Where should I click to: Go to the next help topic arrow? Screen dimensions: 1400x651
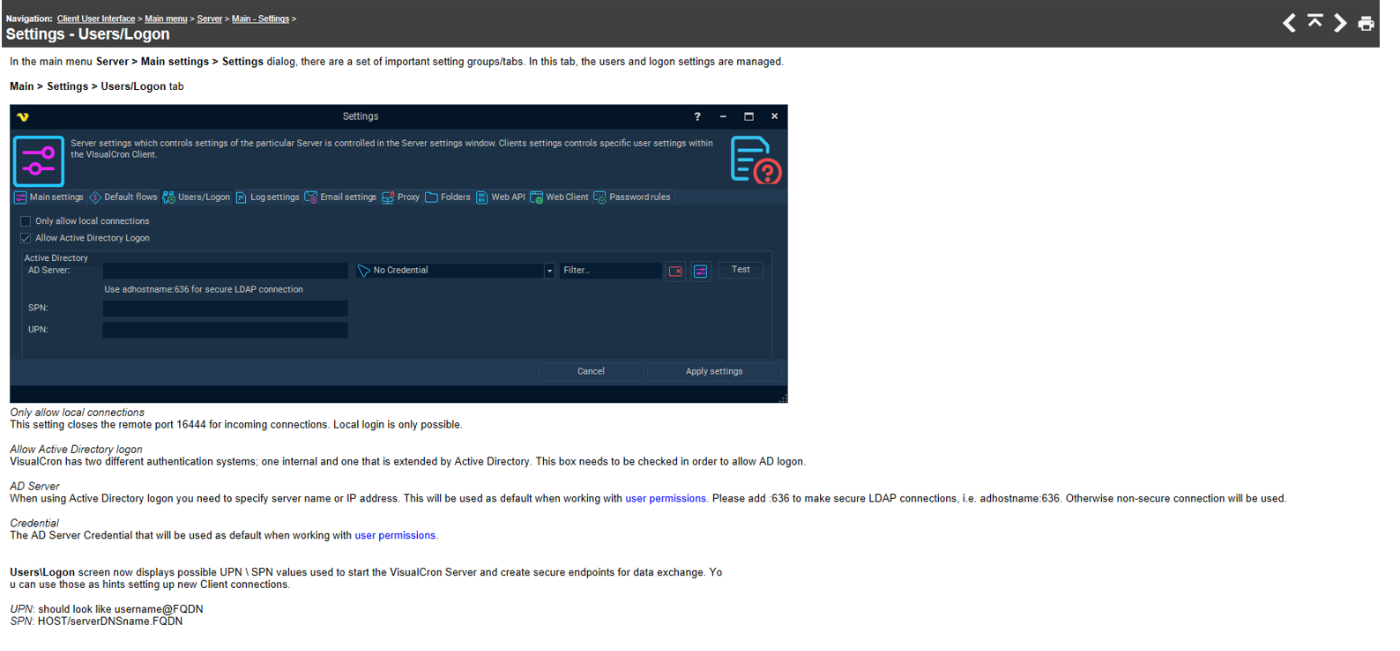coord(1340,23)
